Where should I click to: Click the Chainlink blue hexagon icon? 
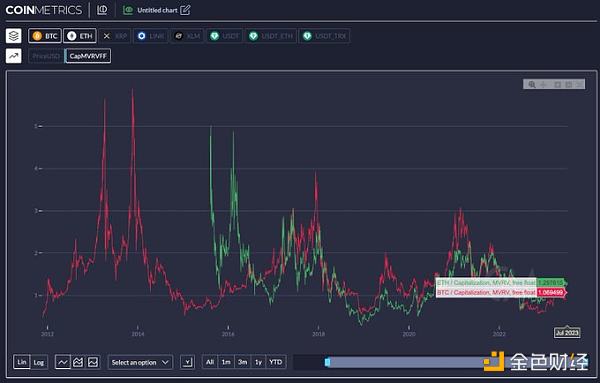pos(141,36)
